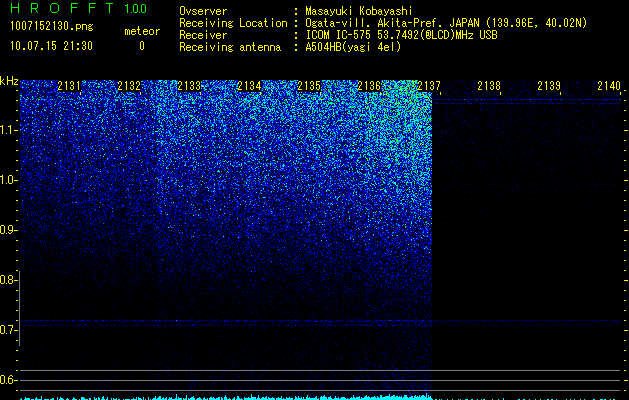Click the Receiving antenna label
The image size is (629, 400).
(x=230, y=47)
